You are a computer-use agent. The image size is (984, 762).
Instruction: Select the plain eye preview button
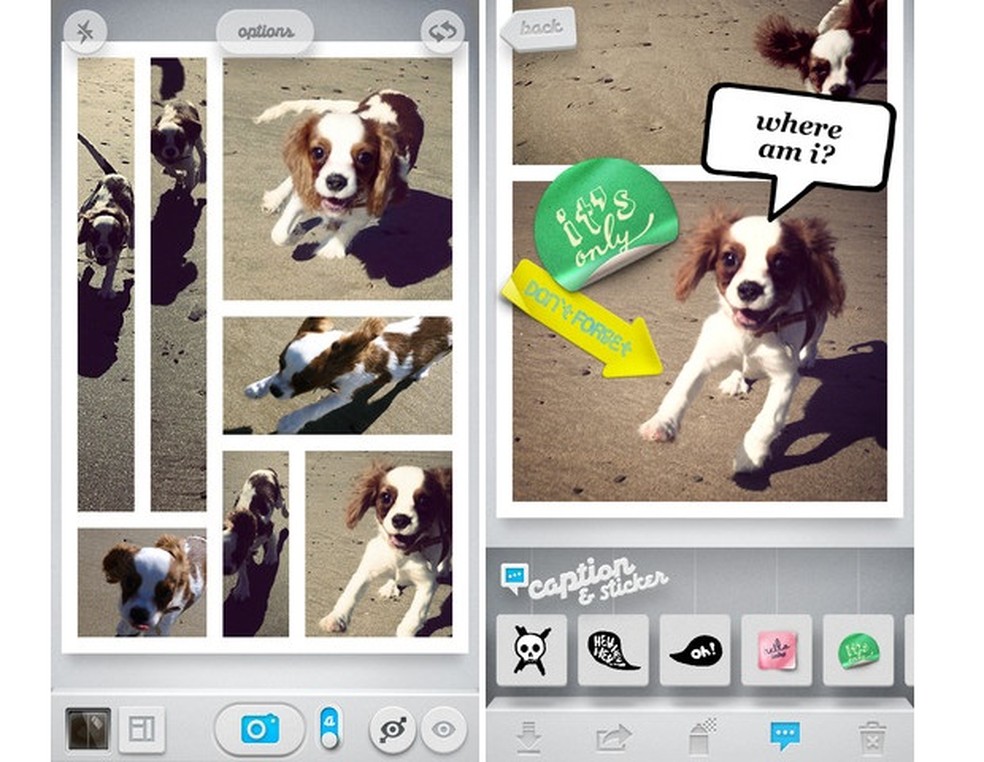tap(444, 729)
